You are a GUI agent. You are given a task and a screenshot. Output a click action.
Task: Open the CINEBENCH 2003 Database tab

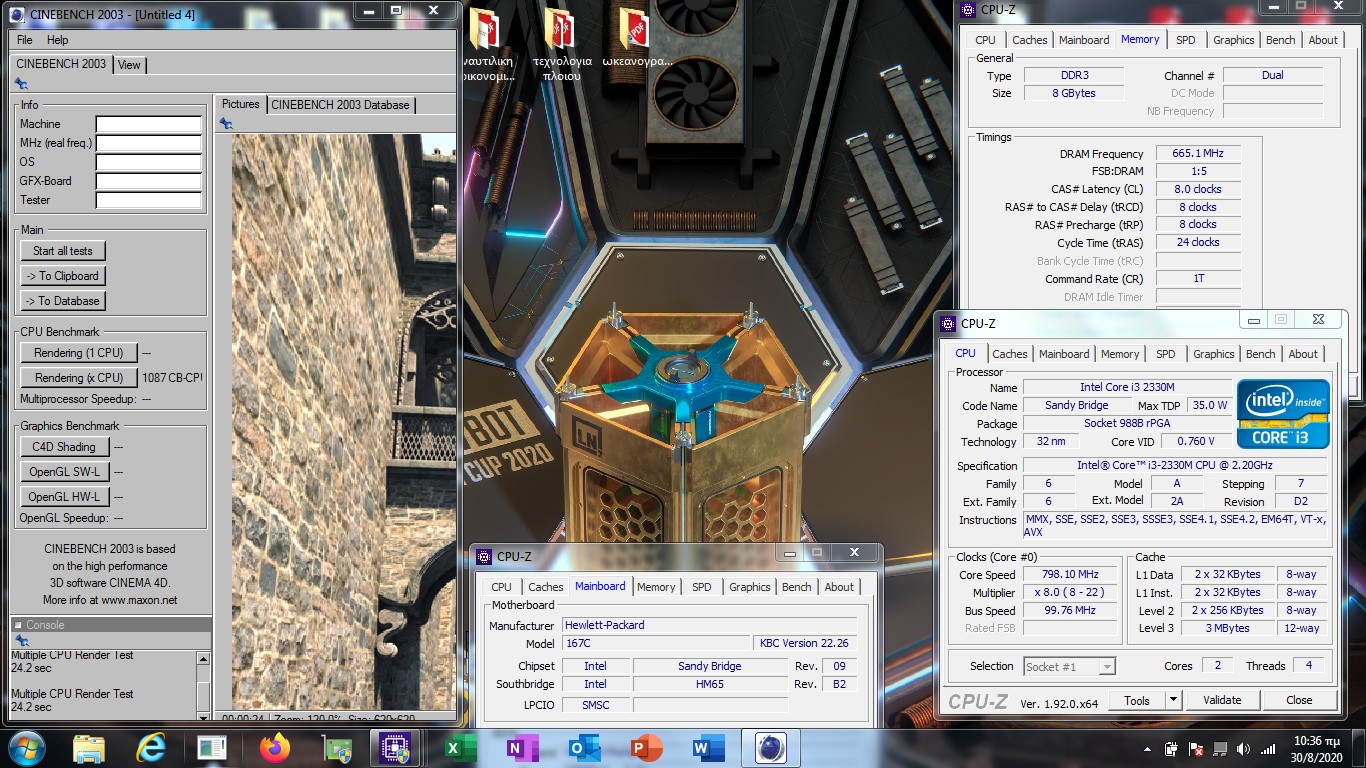coord(340,104)
